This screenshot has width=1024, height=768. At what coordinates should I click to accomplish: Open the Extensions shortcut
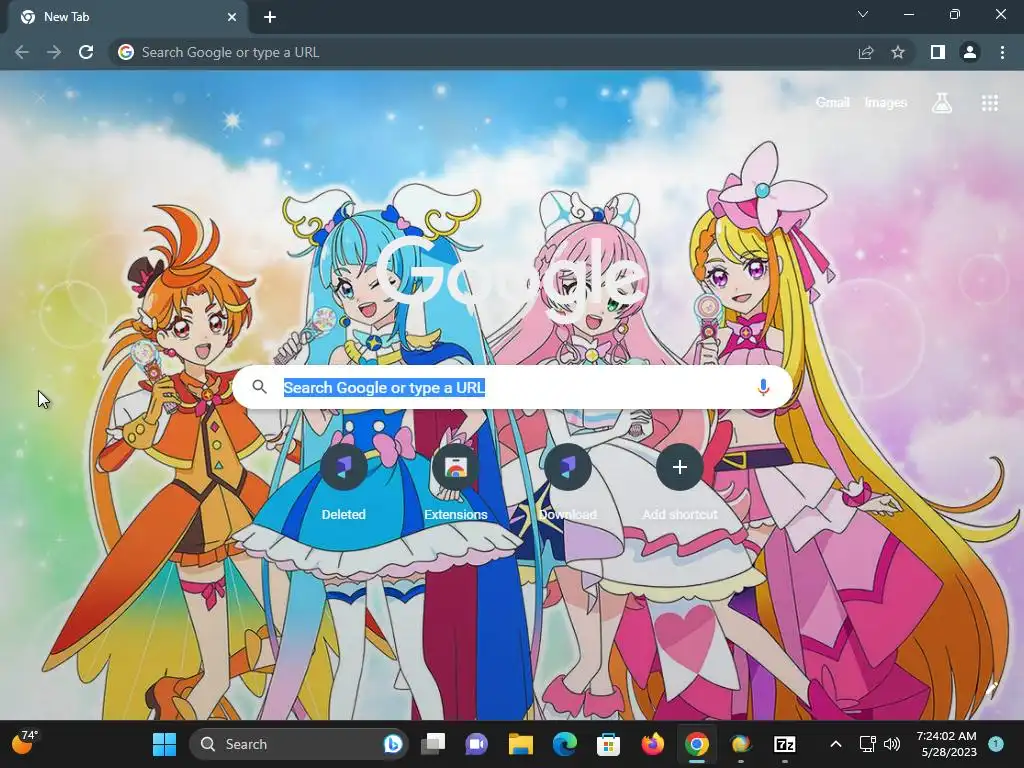pos(456,483)
